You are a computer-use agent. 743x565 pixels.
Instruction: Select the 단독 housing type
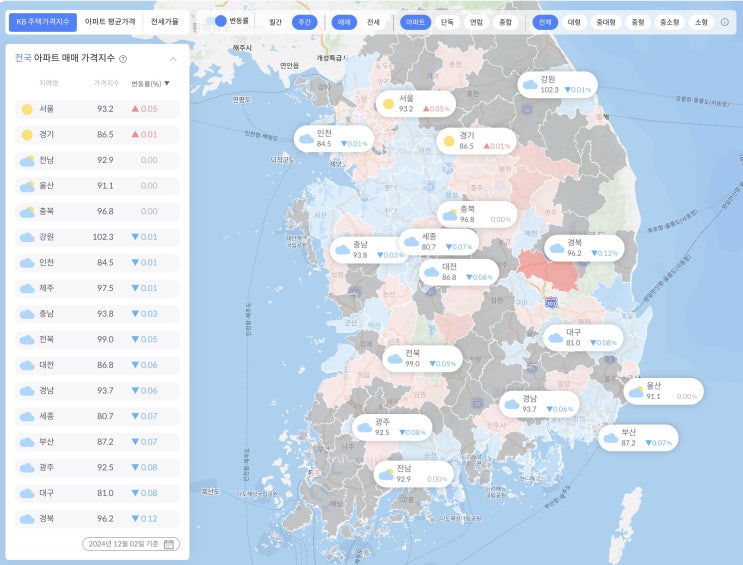(447, 22)
